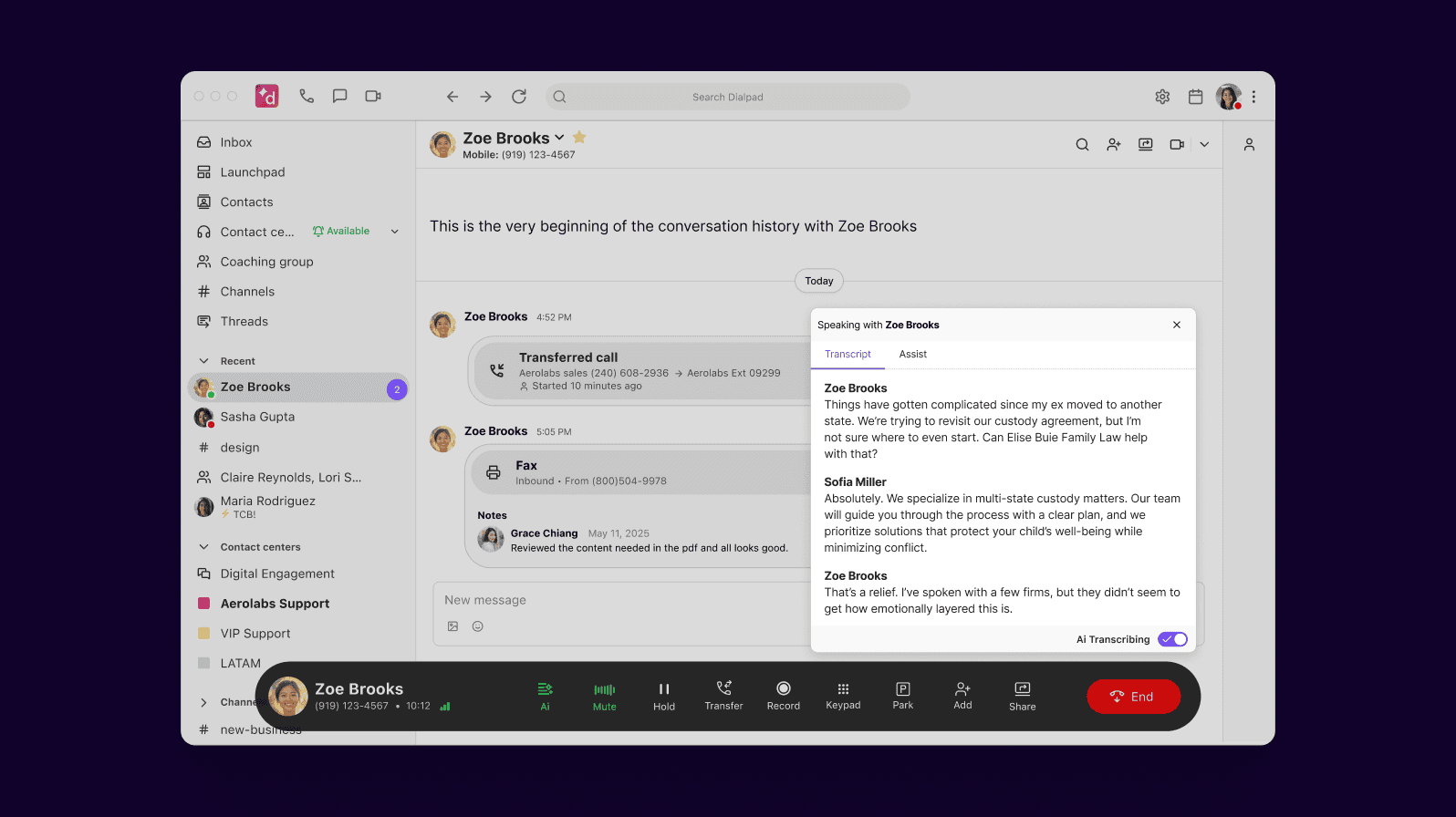This screenshot has height=817, width=1456.
Task: Click the refresh icon beside the search bar
Action: tap(519, 97)
